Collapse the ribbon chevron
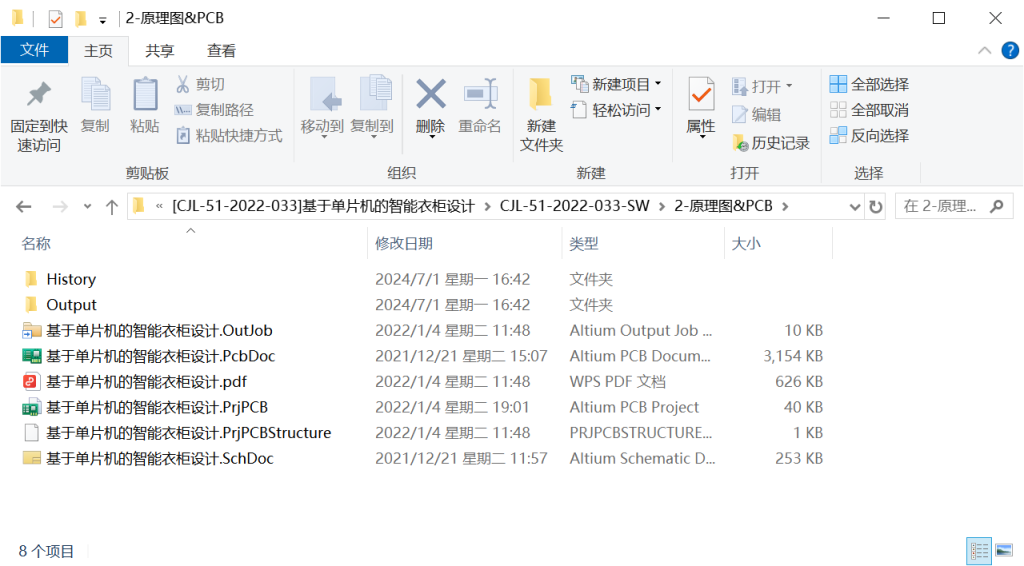 984,50
